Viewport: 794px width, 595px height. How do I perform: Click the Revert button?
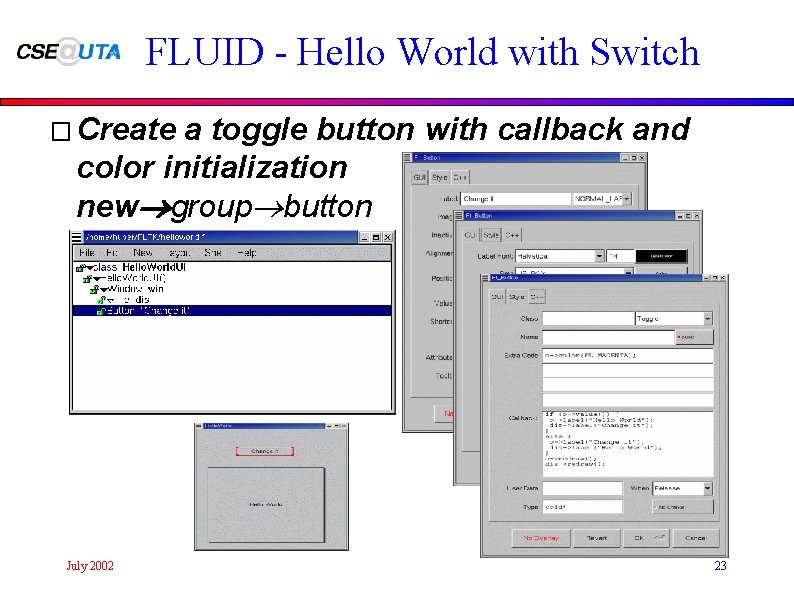click(597, 538)
